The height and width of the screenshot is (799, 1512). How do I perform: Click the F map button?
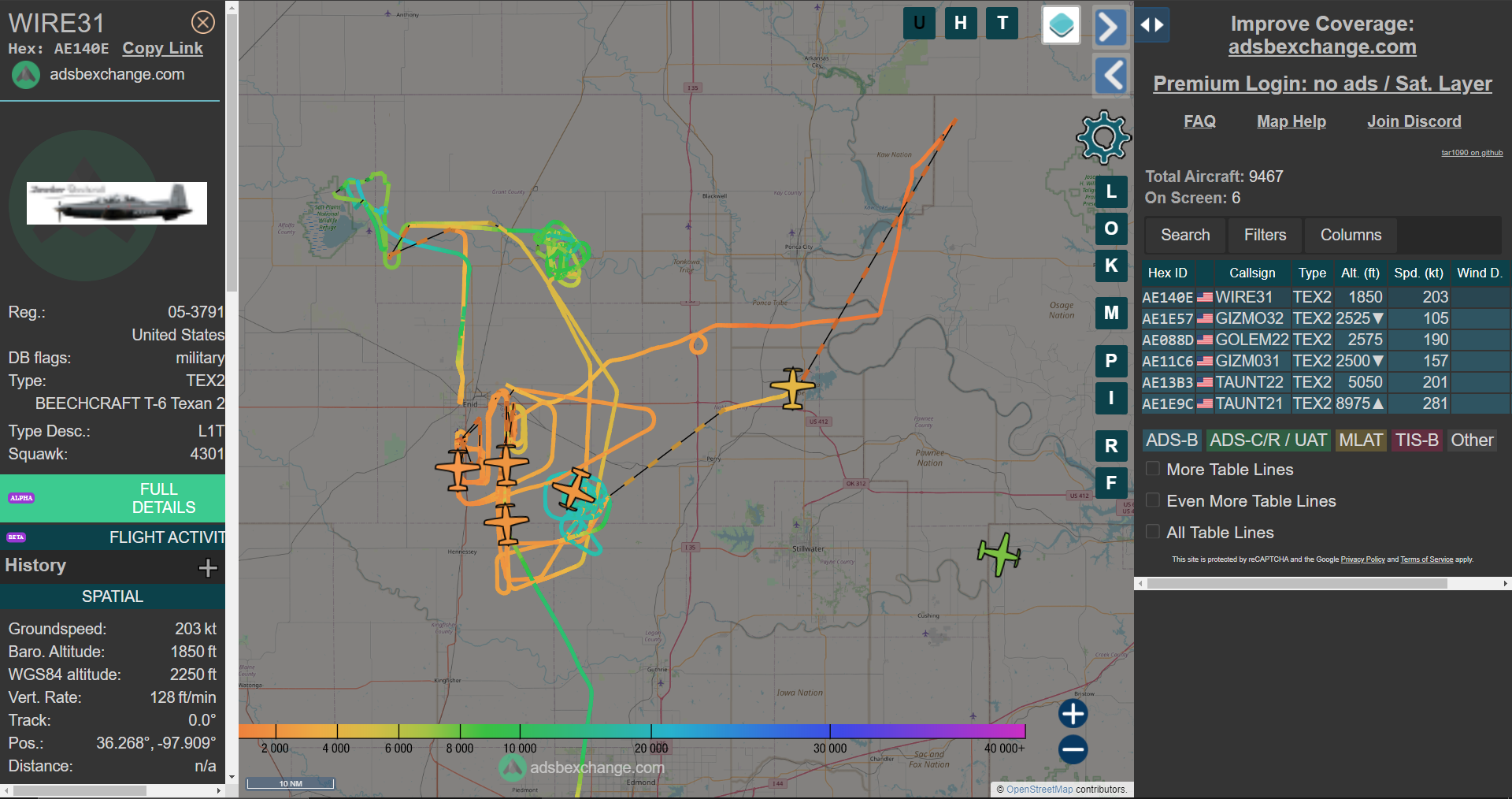1111,483
